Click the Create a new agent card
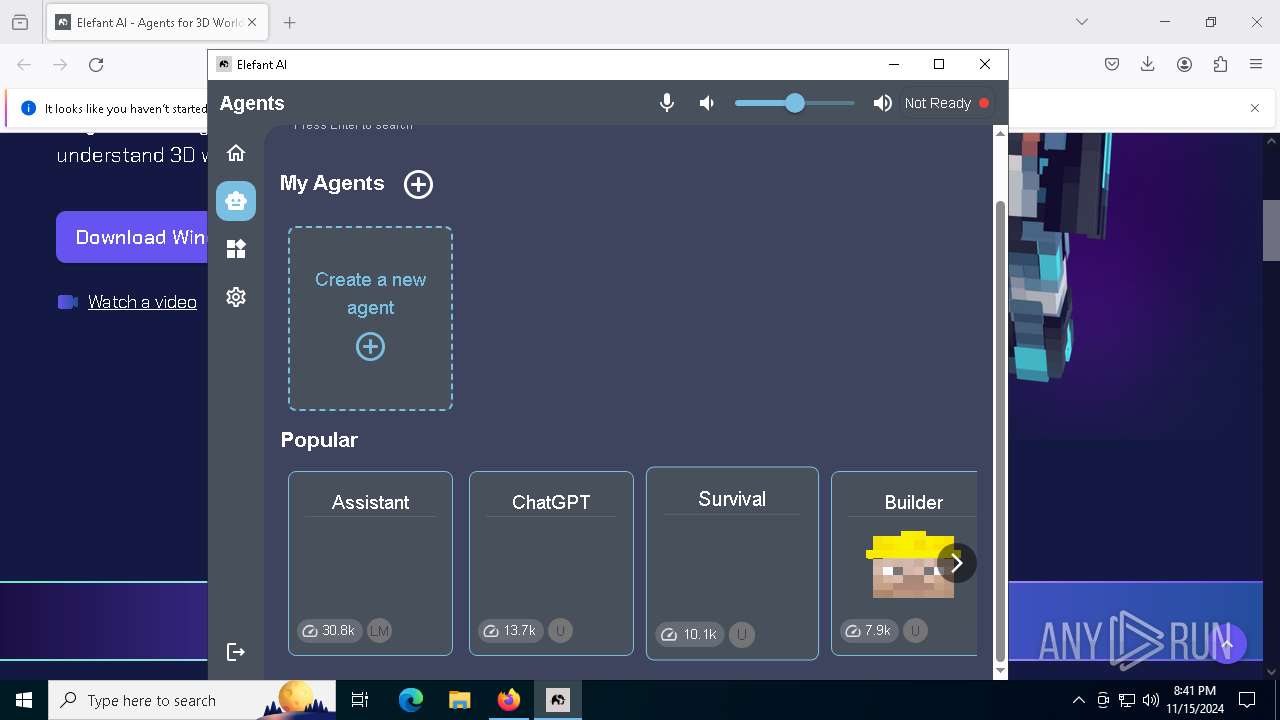The image size is (1280, 720). (x=370, y=318)
